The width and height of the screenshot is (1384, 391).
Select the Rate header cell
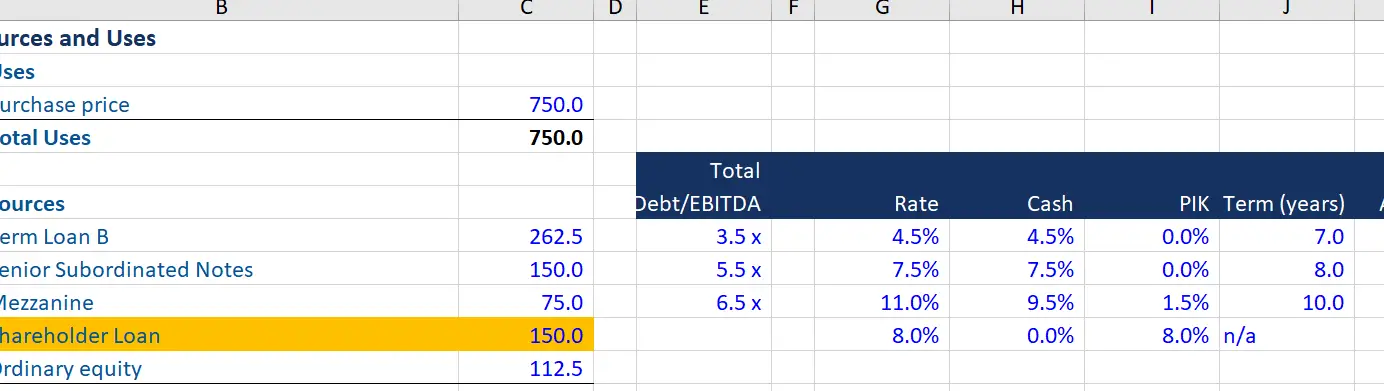[x=882, y=203]
